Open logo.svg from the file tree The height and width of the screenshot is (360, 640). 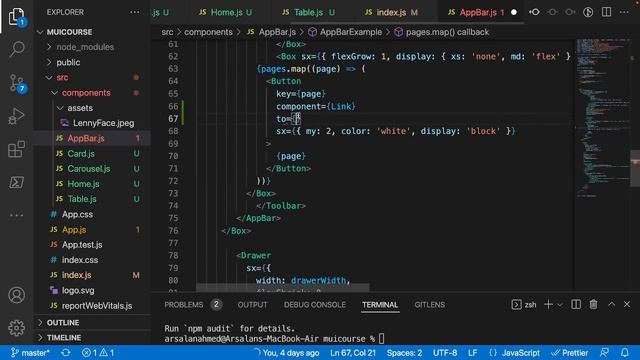78,290
